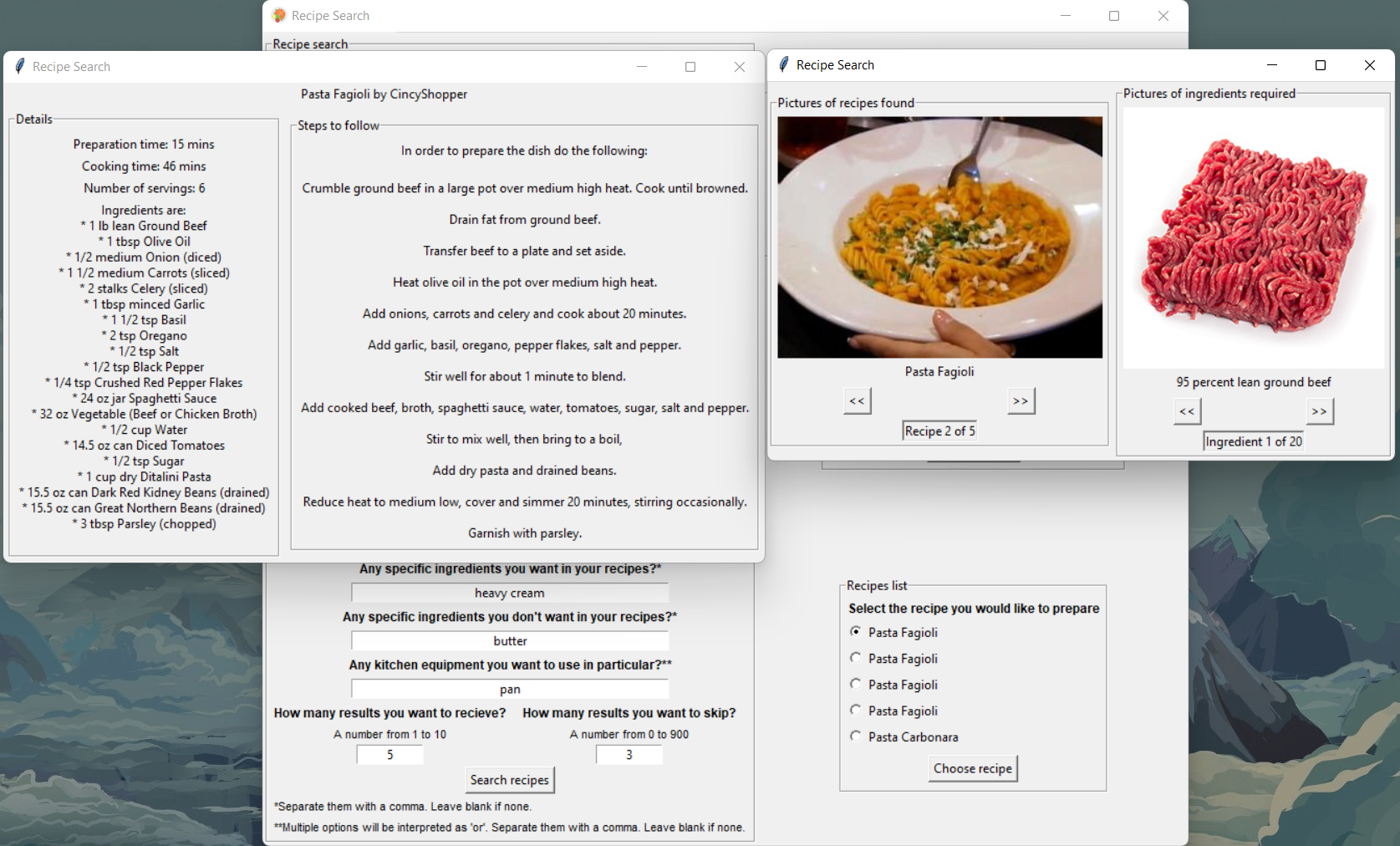Maximize the main background Recipe Search window
Screen dimensions: 1400x846
(x=1114, y=16)
